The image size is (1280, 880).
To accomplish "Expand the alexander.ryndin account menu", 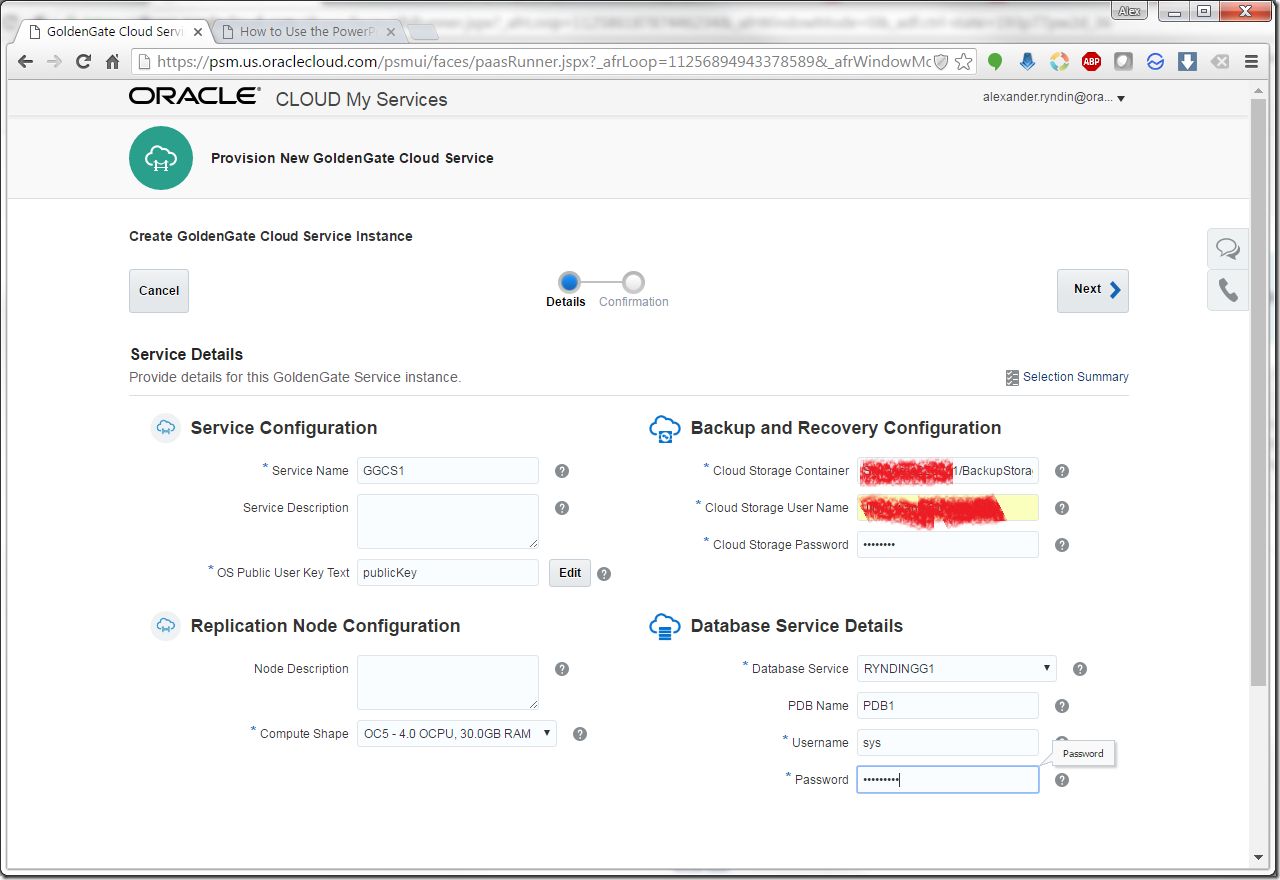I will (1055, 98).
